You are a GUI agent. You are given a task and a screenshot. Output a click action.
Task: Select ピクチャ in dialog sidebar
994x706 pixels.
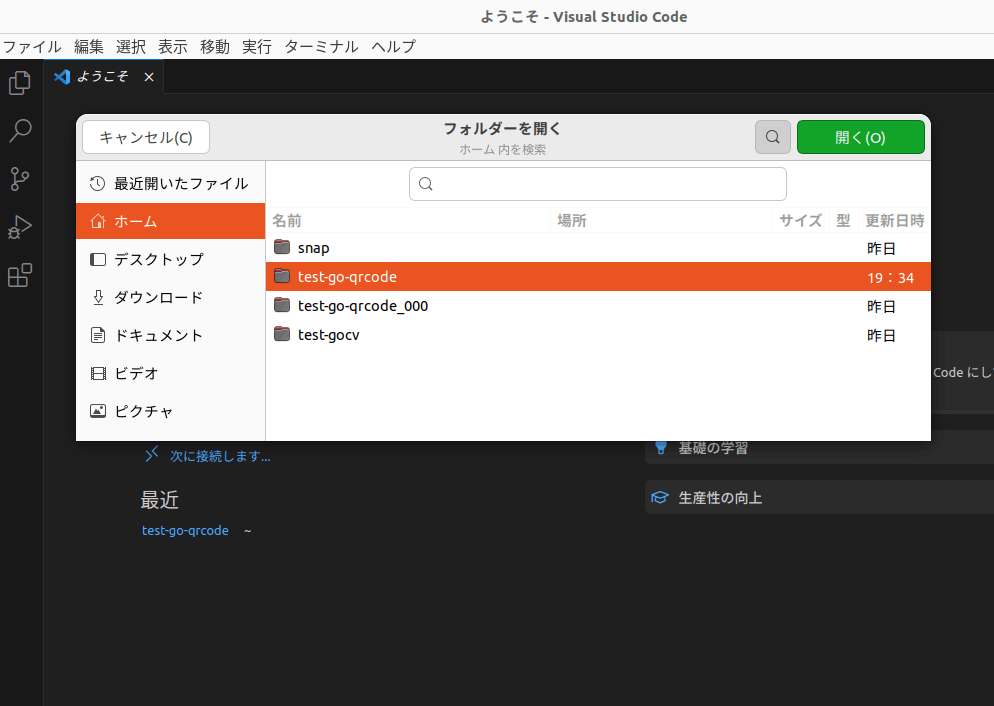coord(171,411)
